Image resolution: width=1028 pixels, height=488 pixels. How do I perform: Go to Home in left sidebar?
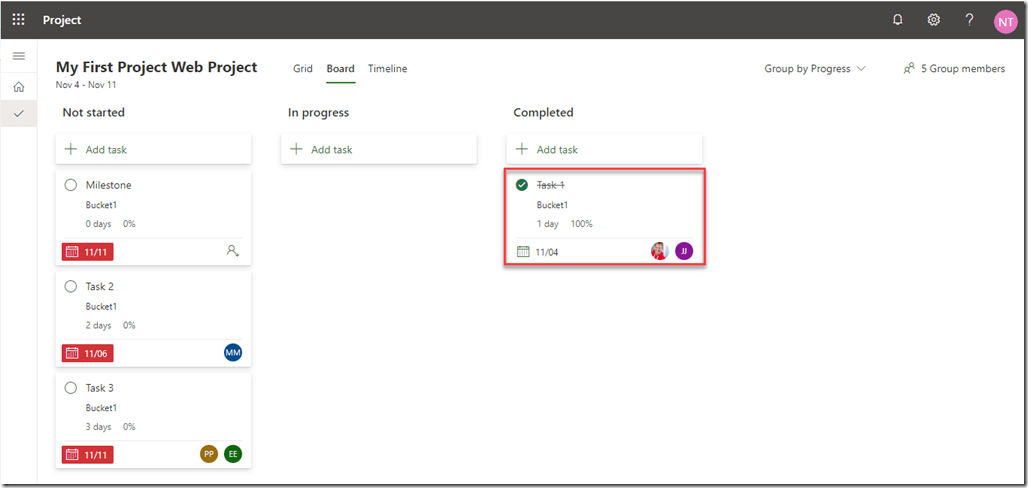point(18,87)
